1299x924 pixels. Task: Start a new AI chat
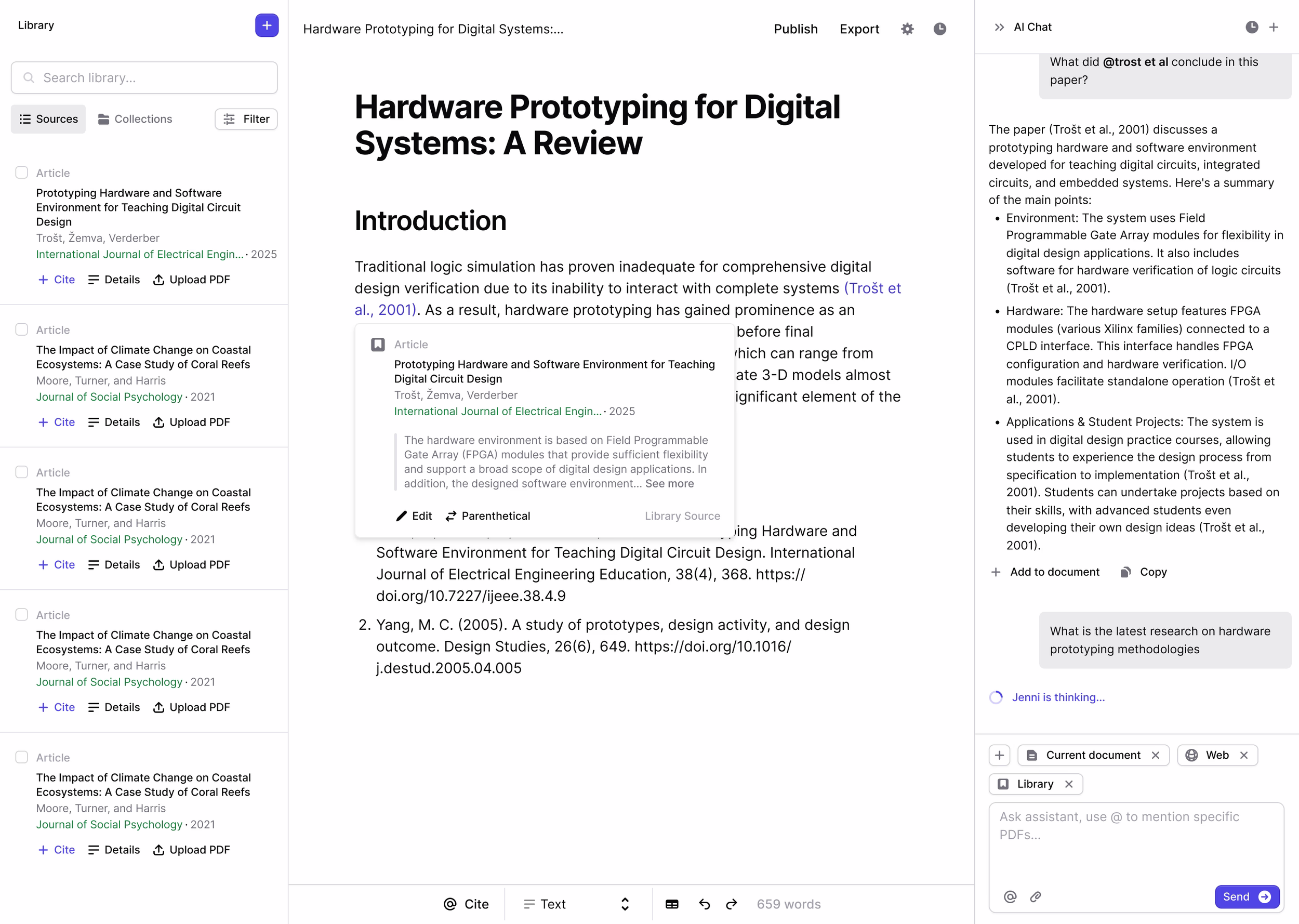[x=1274, y=28]
